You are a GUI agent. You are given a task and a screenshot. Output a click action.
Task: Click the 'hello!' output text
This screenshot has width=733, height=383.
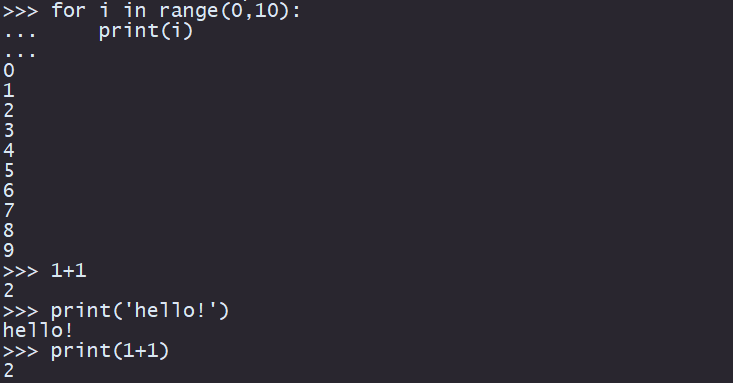pos(38,331)
